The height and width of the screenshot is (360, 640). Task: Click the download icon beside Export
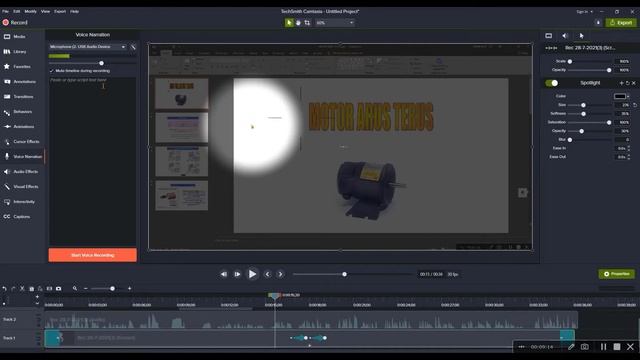pos(598,23)
